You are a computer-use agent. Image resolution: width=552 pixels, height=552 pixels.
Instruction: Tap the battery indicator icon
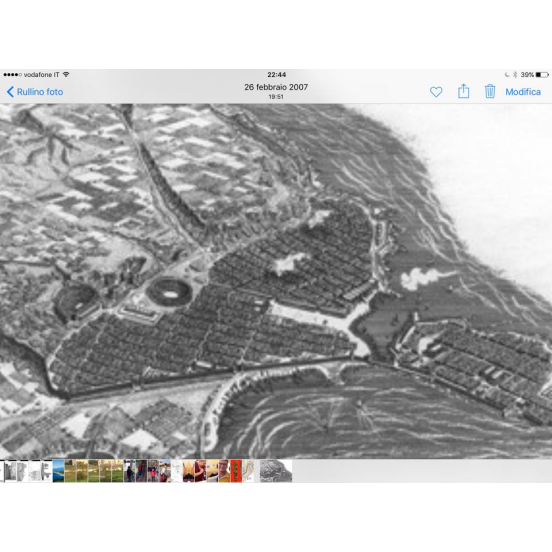click(x=542, y=75)
